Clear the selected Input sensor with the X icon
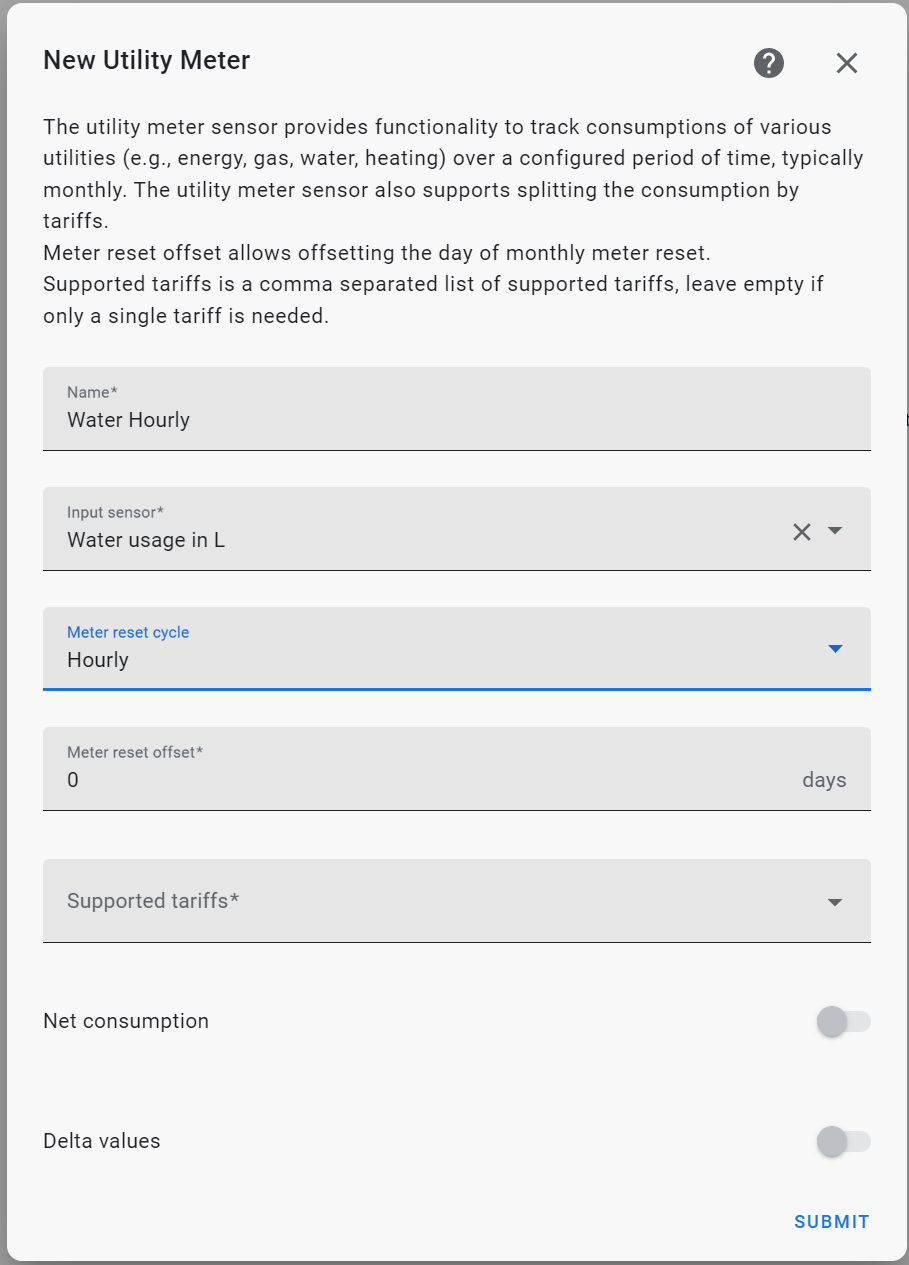This screenshot has width=909, height=1265. click(x=802, y=531)
